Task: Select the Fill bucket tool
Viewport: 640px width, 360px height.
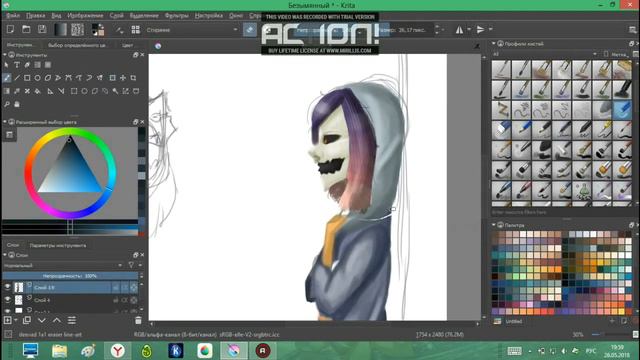Action: point(38,91)
